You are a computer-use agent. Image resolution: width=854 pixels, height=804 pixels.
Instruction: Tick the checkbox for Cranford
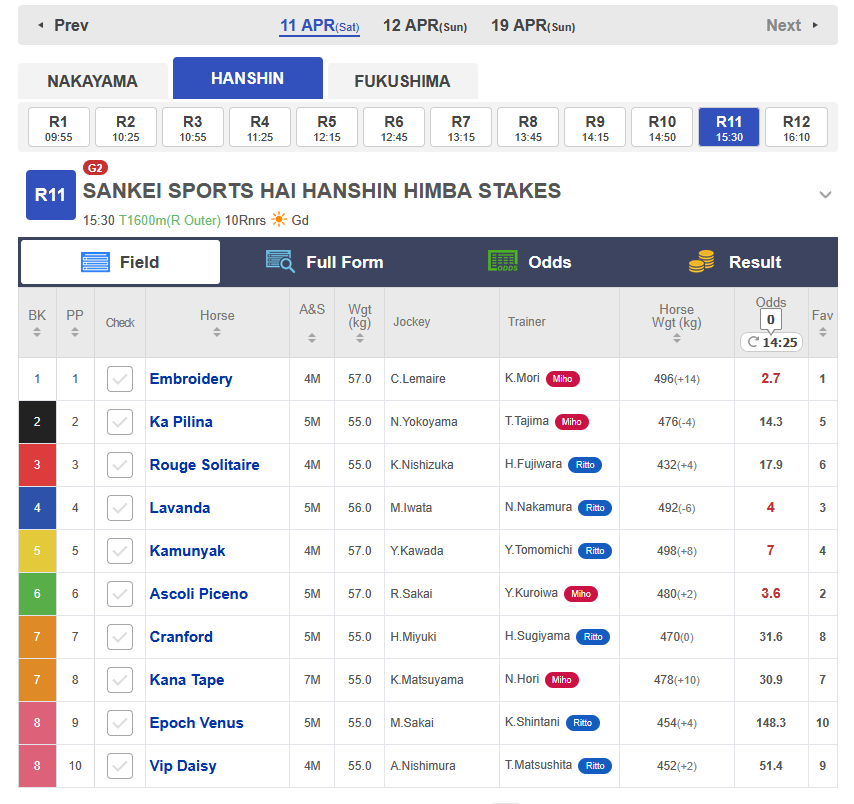pyautogui.click(x=120, y=637)
